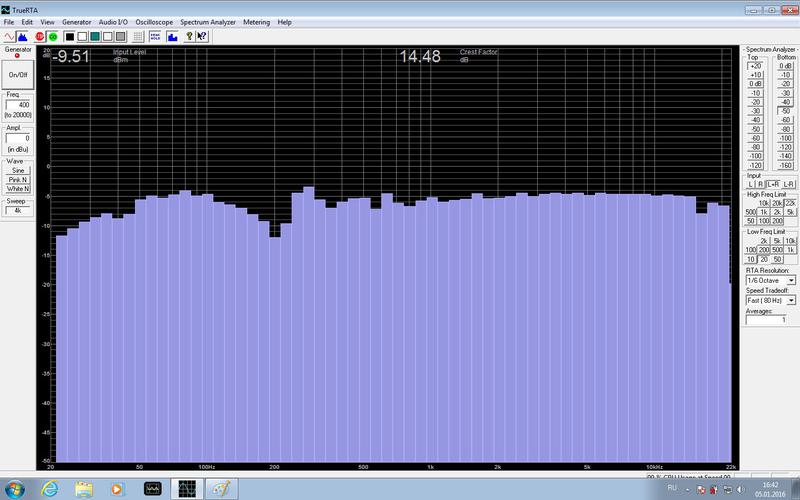
Task: Enable Peak Hold from the toolbar
Action: point(155,37)
